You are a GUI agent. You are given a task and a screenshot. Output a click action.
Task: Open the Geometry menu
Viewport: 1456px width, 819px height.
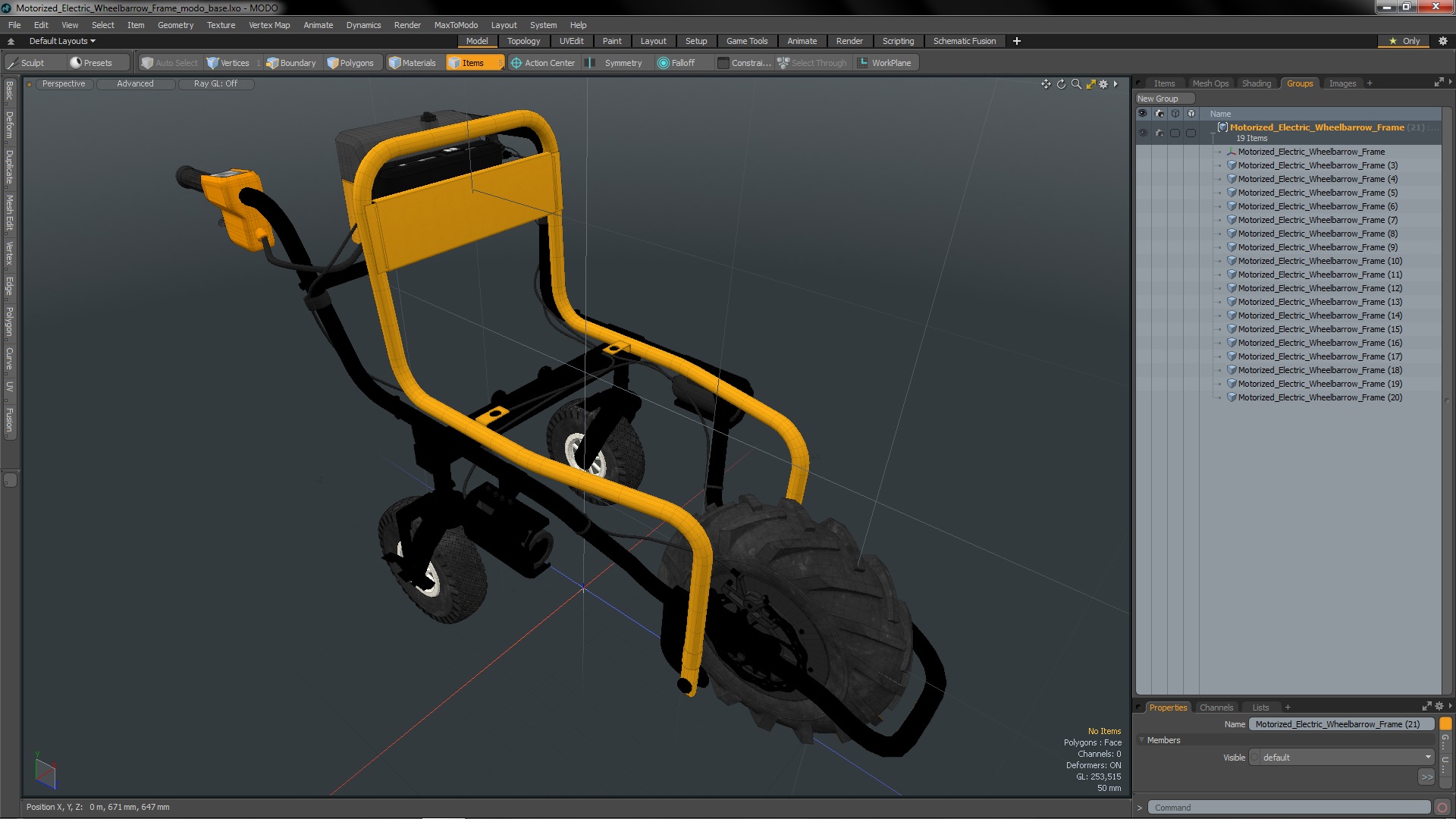tap(175, 25)
